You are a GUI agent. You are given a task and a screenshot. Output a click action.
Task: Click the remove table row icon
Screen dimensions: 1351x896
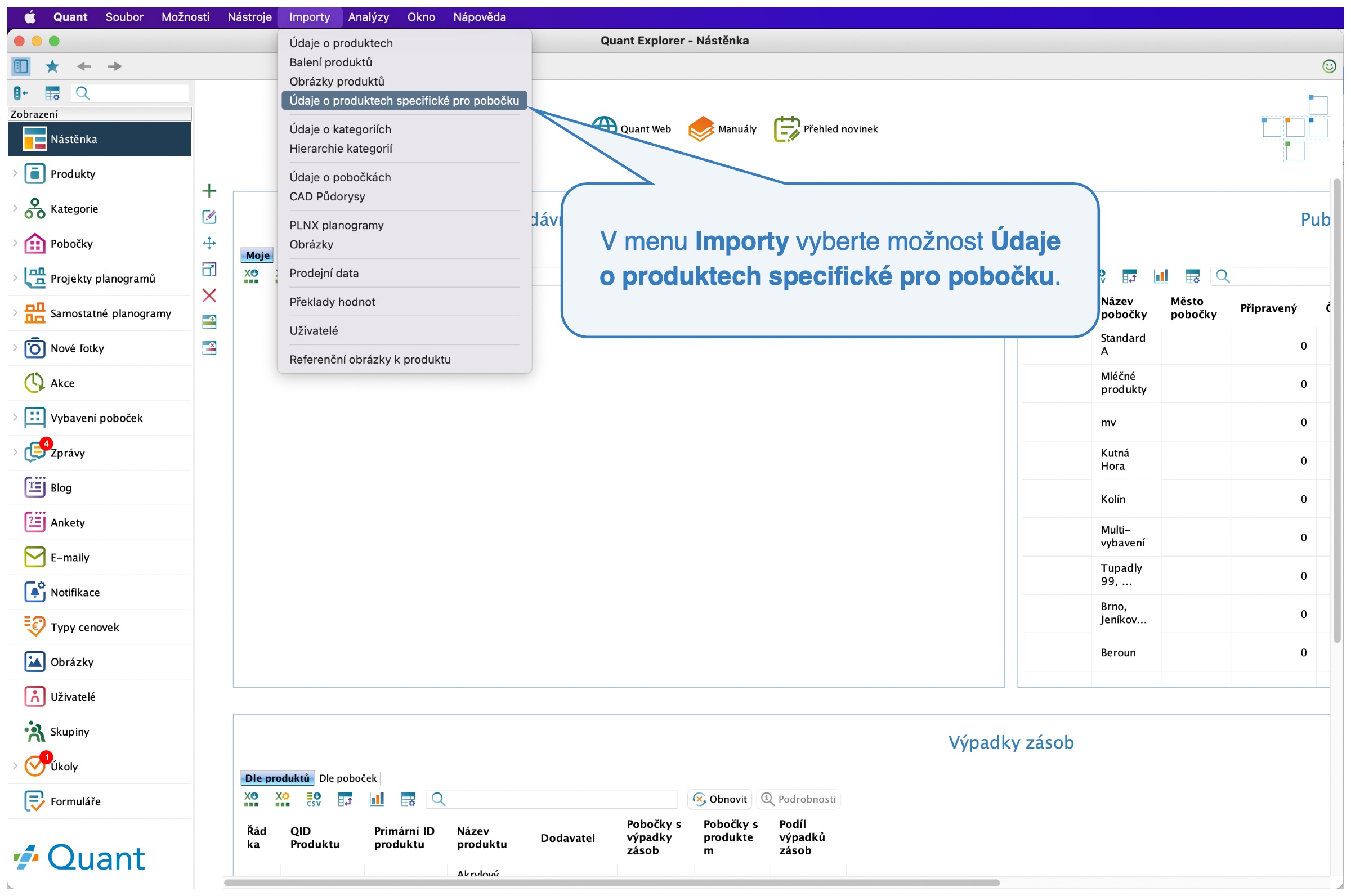click(x=209, y=348)
